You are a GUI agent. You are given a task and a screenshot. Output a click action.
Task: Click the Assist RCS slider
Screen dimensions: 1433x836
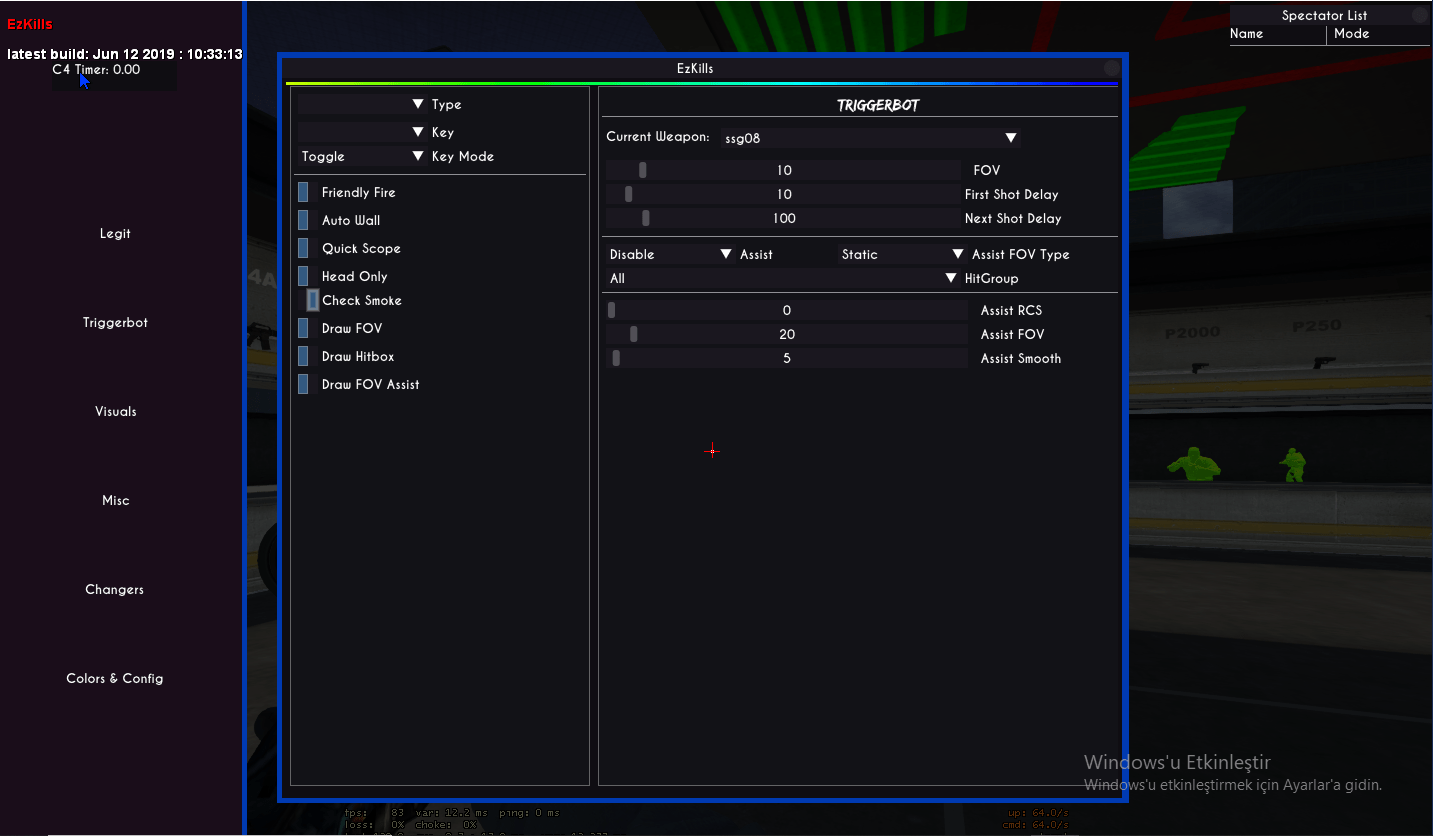point(787,310)
